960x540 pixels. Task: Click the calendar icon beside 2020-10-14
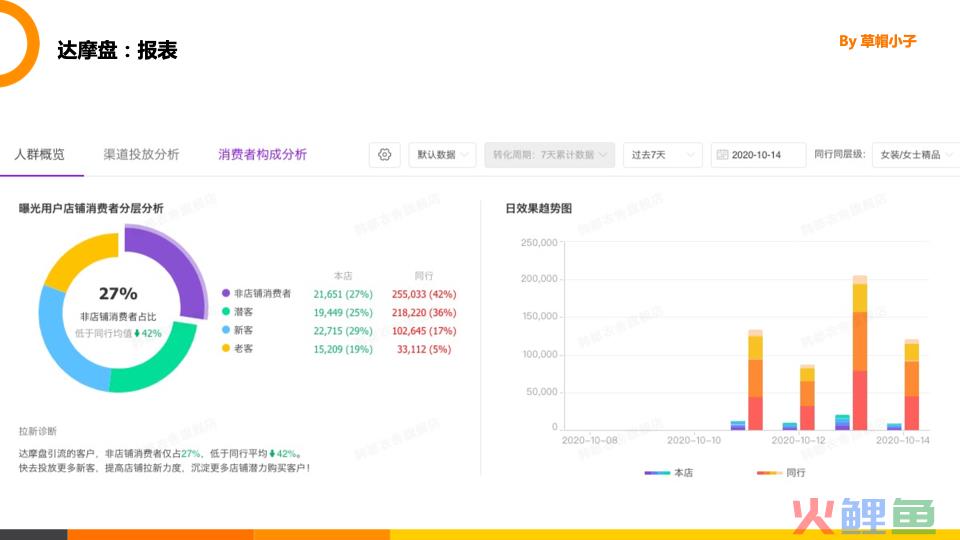click(x=722, y=155)
